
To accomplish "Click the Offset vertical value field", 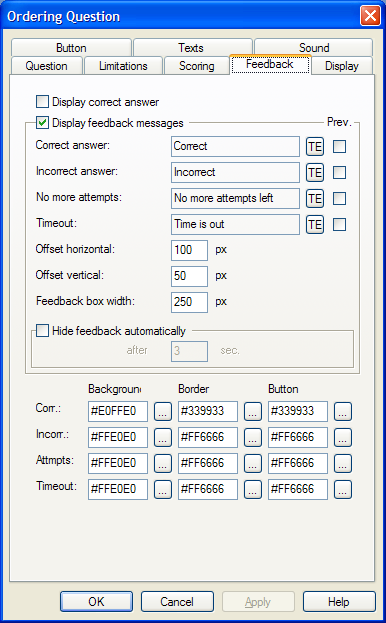I will pyautogui.click(x=189, y=276).
